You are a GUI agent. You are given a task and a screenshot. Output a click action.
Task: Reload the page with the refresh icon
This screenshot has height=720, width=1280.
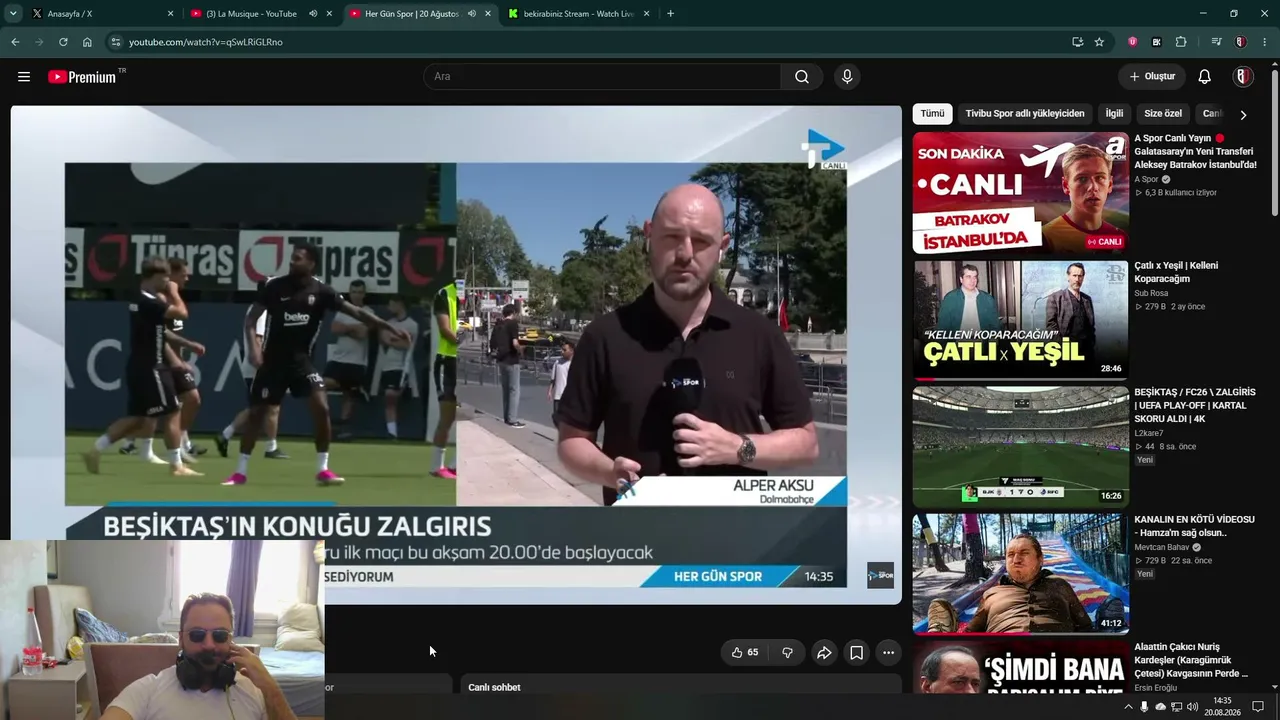click(x=63, y=42)
